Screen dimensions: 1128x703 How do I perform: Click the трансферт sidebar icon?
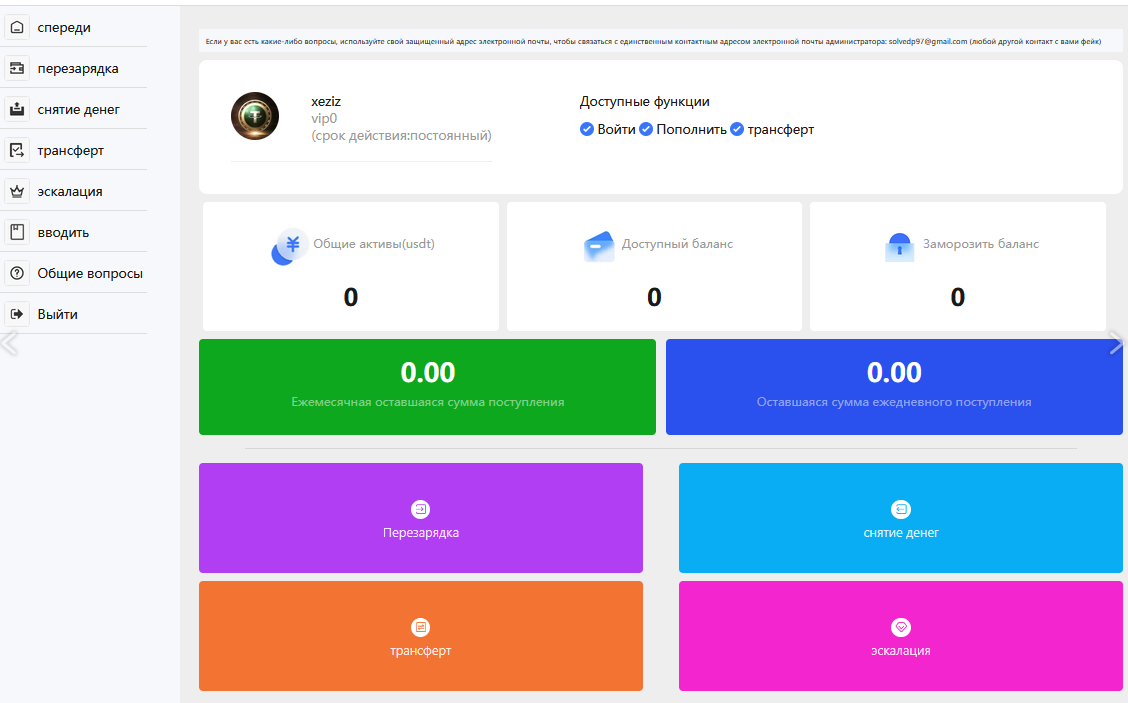(17, 151)
